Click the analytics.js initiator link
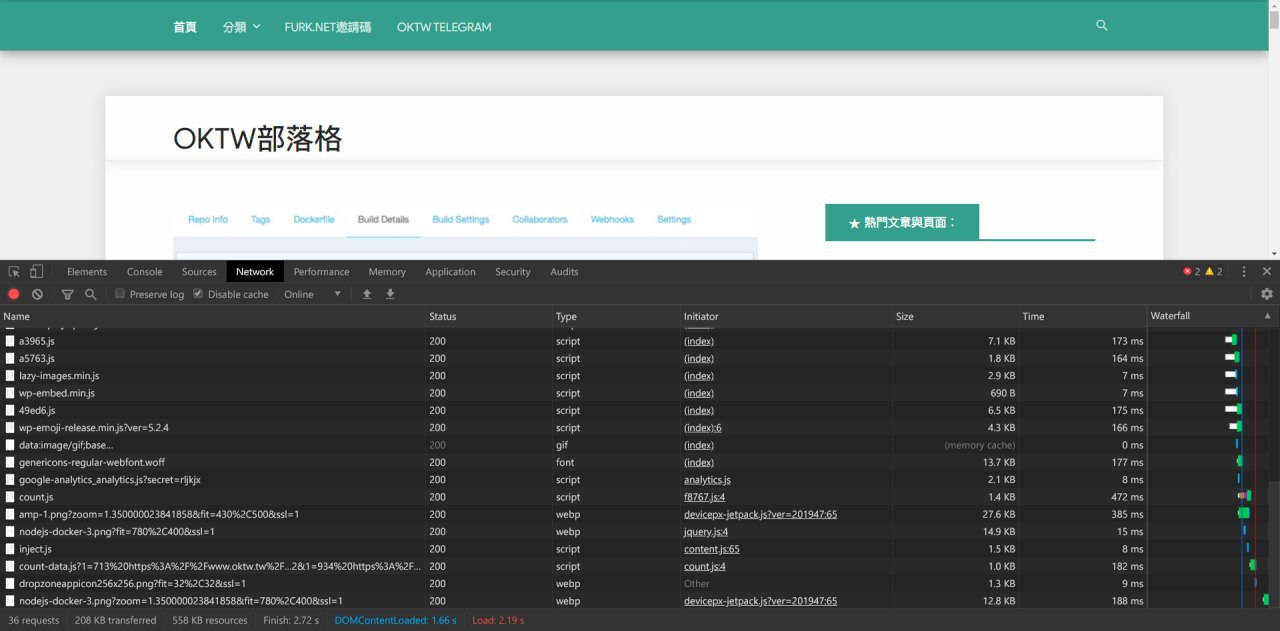The height and width of the screenshot is (631, 1280). (x=707, y=480)
